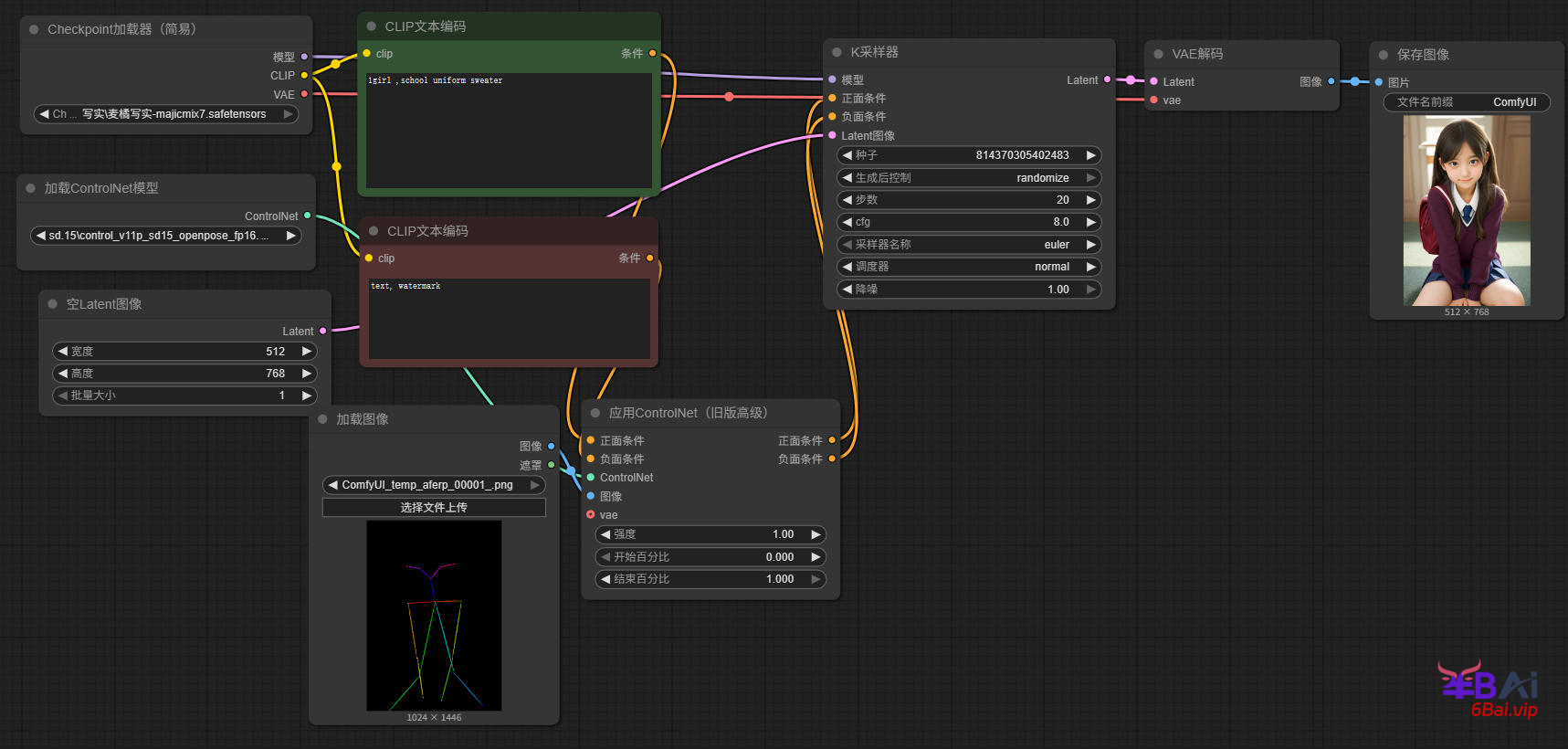Screen dimensions: 1568x749
Task: Open the 采样器名称 euler dropdown
Action: (x=968, y=245)
